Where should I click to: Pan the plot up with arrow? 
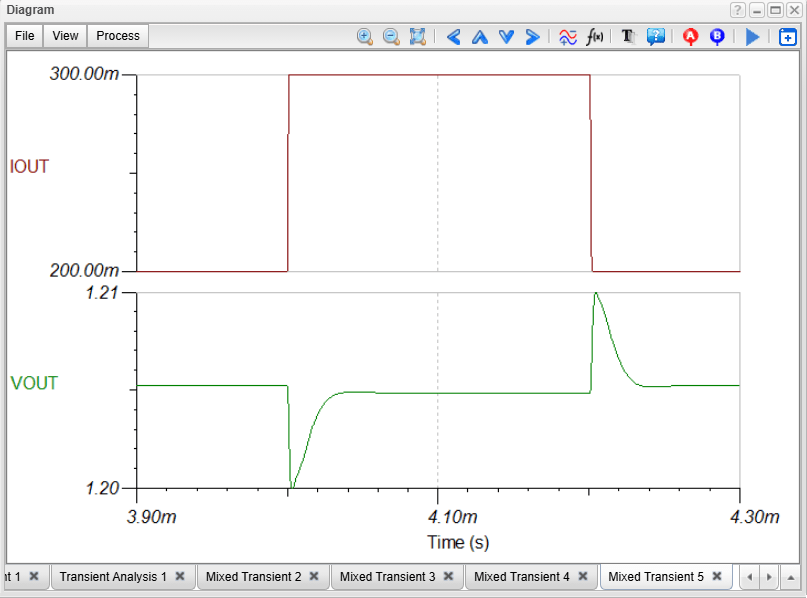click(479, 36)
